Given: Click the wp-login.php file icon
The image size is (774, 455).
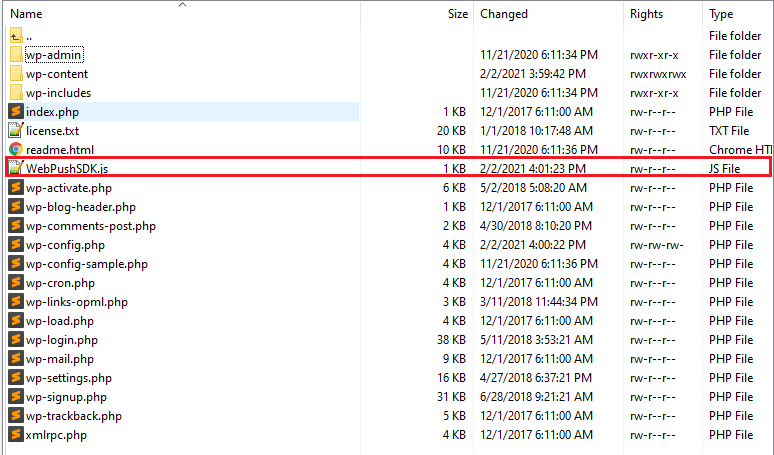Looking at the screenshot, I should [x=16, y=340].
